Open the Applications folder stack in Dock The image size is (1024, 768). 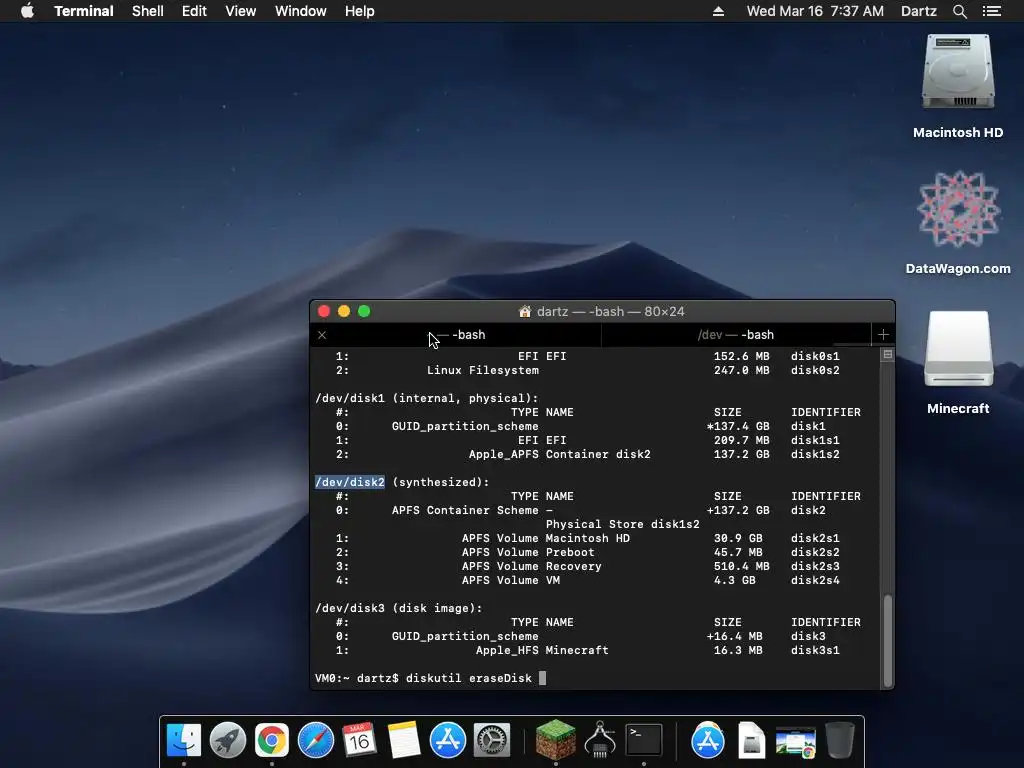(x=708, y=740)
